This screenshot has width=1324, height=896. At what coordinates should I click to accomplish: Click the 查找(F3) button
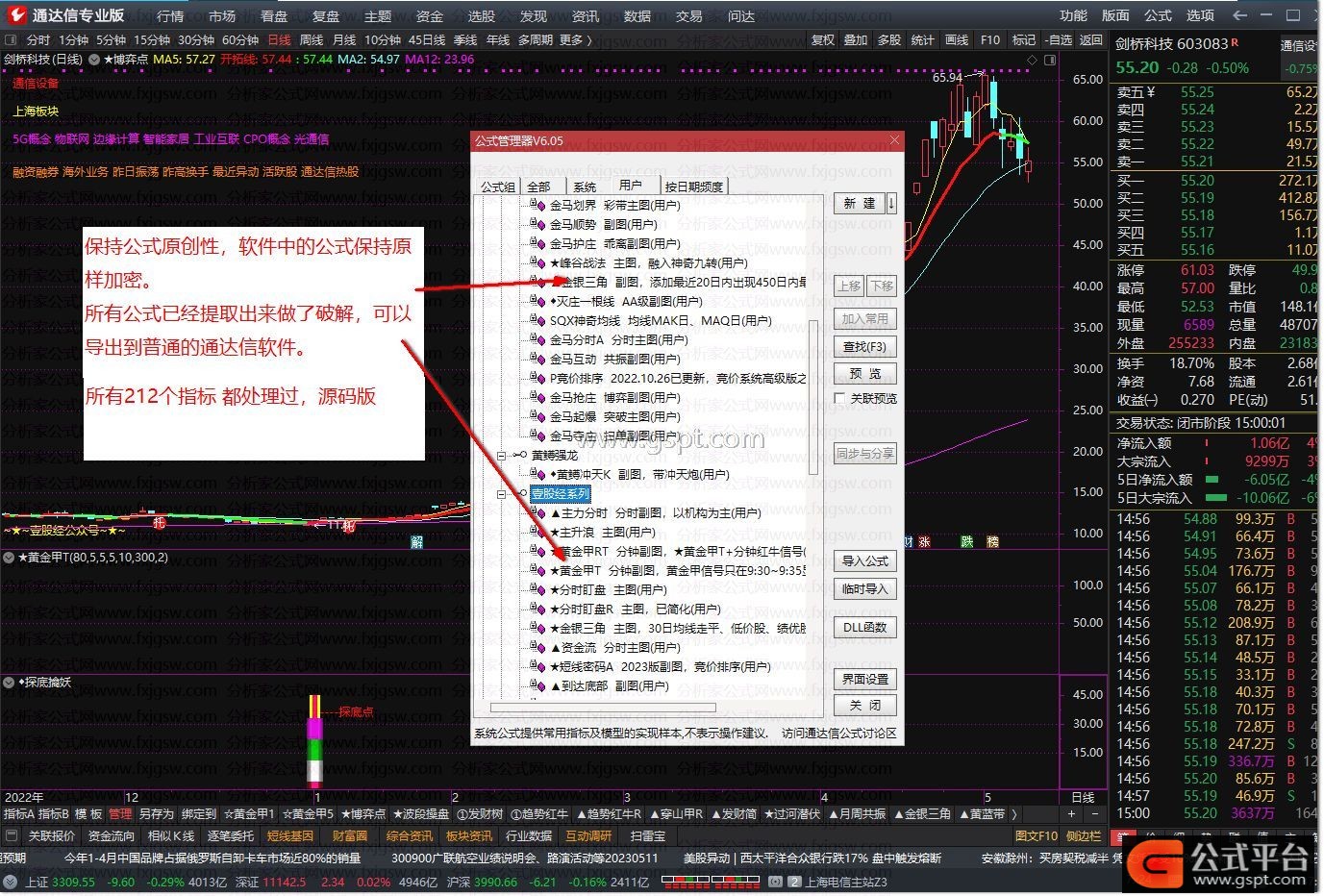click(x=864, y=346)
